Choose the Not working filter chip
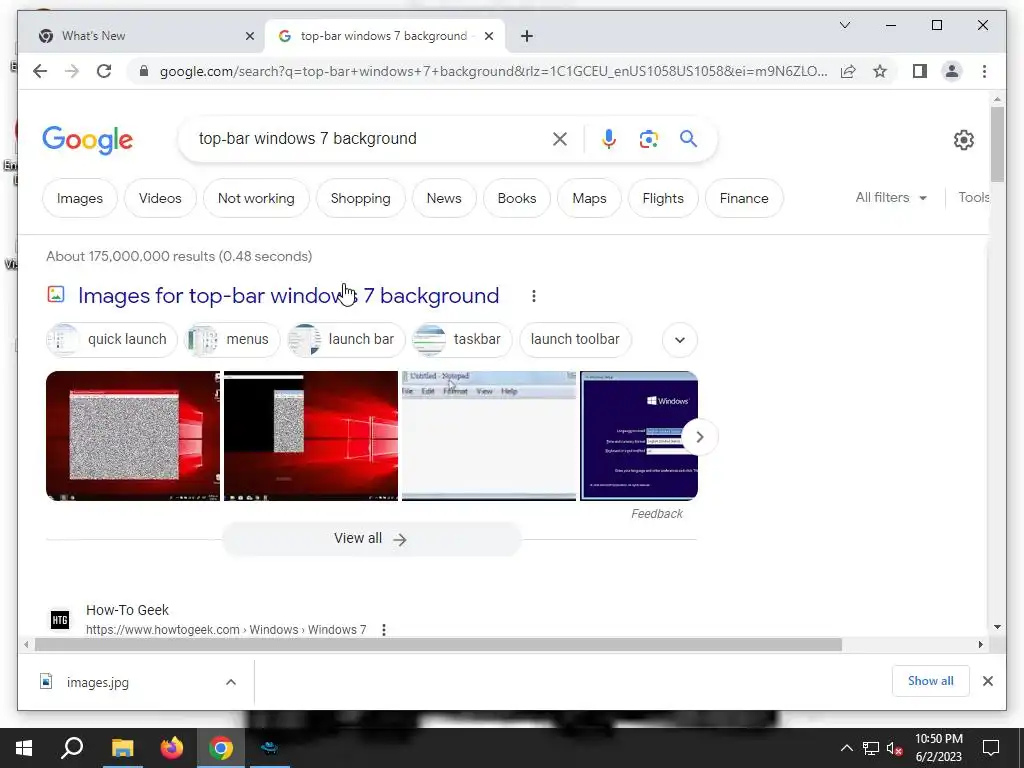Viewport: 1024px width, 768px height. coord(256,198)
